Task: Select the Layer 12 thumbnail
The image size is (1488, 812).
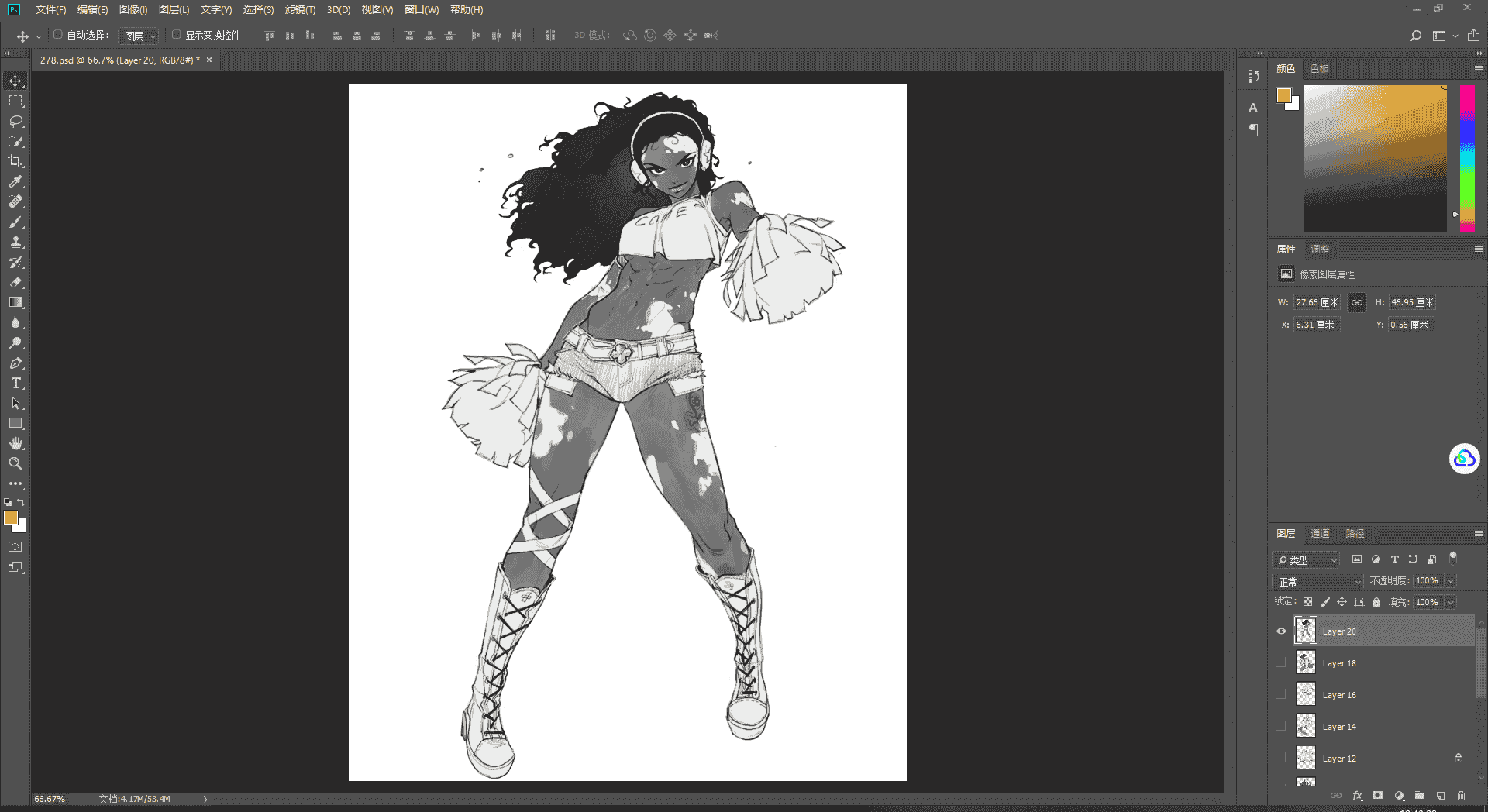Action: pyautogui.click(x=1306, y=758)
